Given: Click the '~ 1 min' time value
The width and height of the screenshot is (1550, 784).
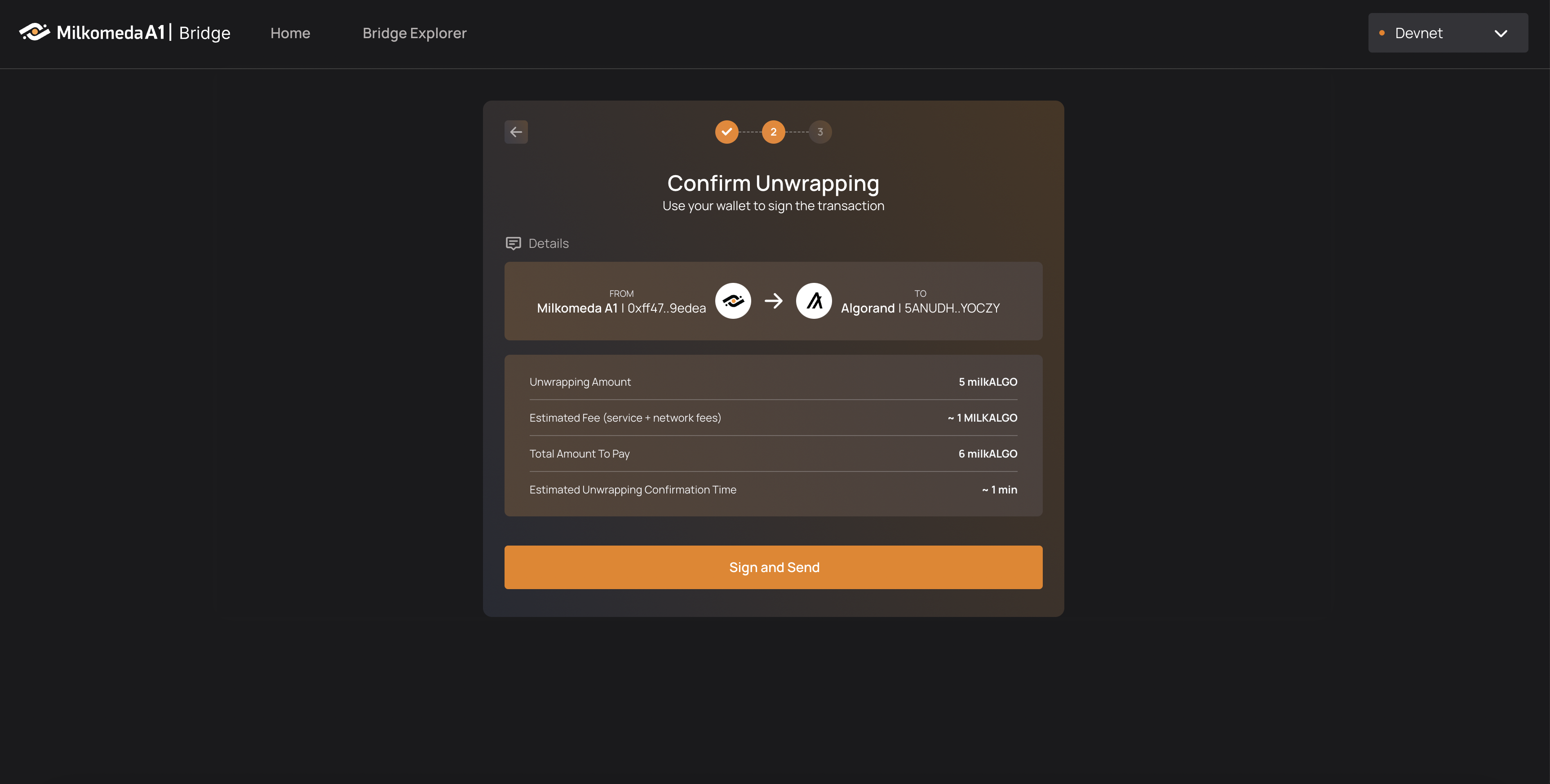Looking at the screenshot, I should point(999,490).
